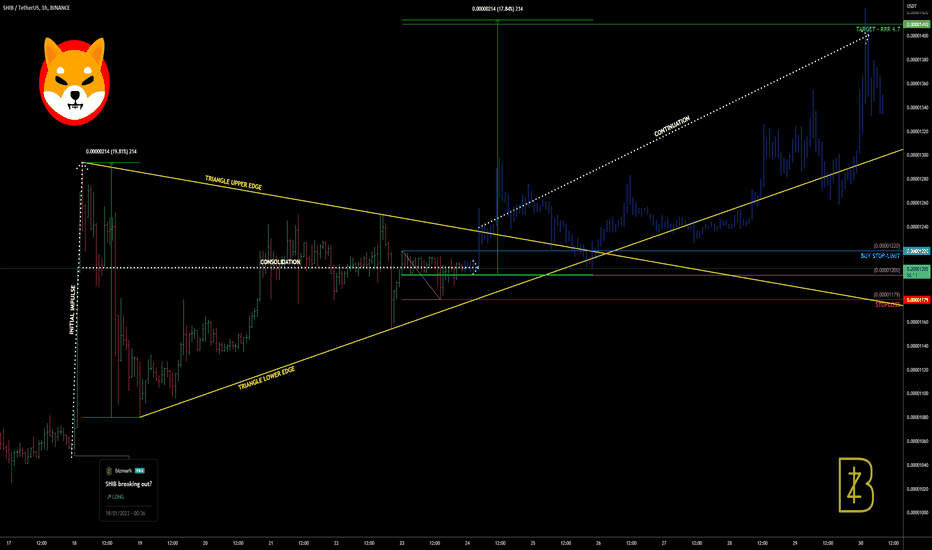Viewport: 932px width, 550px height.
Task: Click the green current price tag
Action: [x=917, y=272]
